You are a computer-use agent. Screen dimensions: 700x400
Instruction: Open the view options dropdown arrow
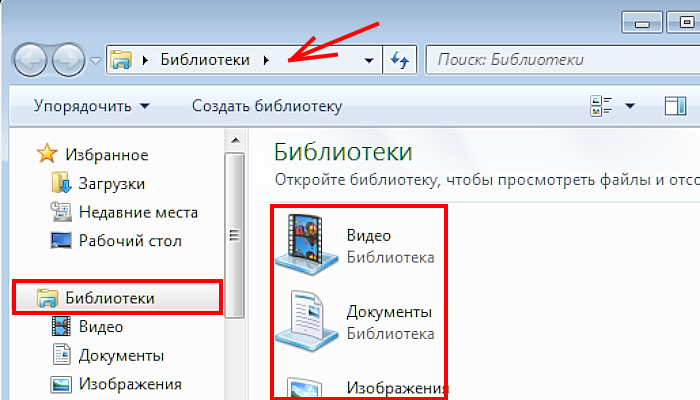(x=630, y=106)
